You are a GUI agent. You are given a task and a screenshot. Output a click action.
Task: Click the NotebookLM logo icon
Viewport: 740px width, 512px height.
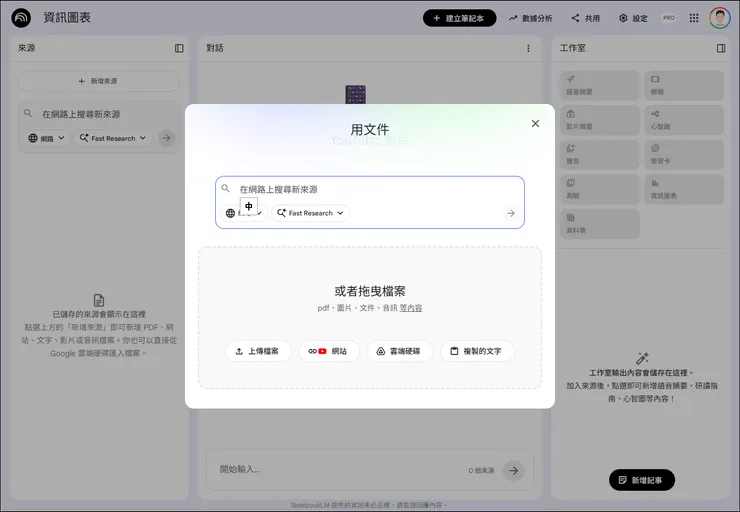tap(21, 18)
